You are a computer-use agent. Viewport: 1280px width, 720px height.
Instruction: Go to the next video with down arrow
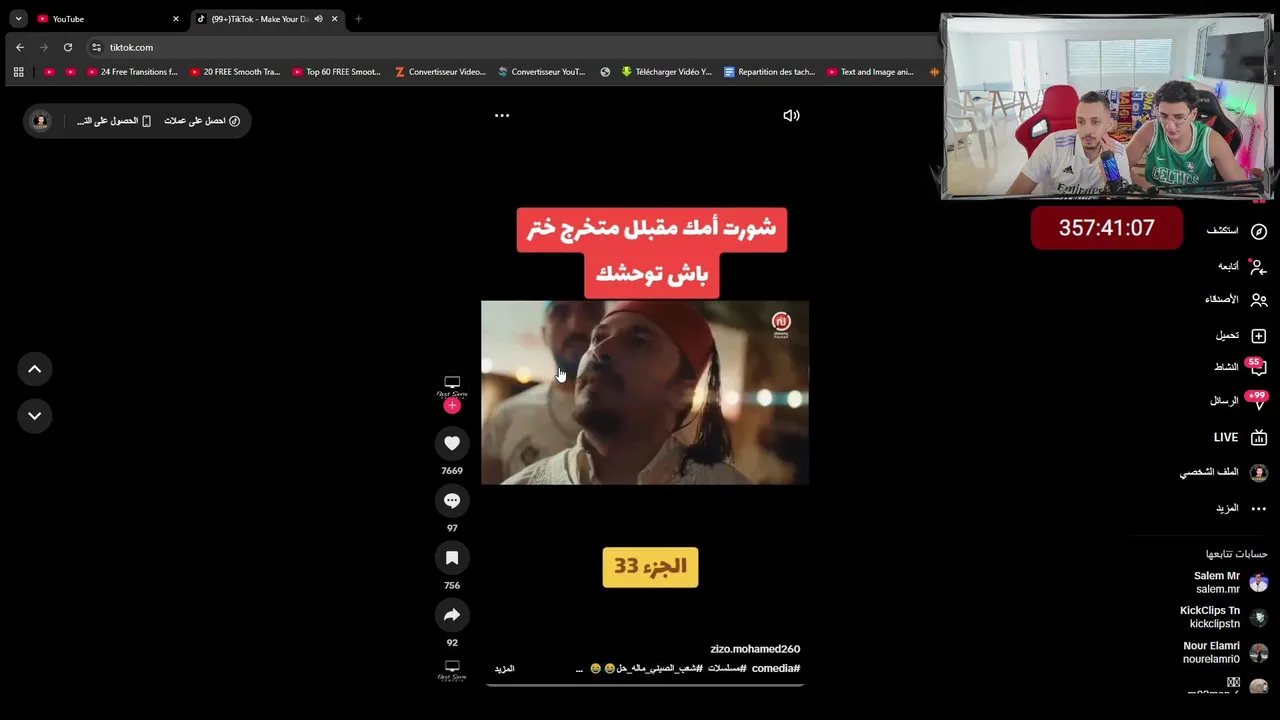(34, 416)
